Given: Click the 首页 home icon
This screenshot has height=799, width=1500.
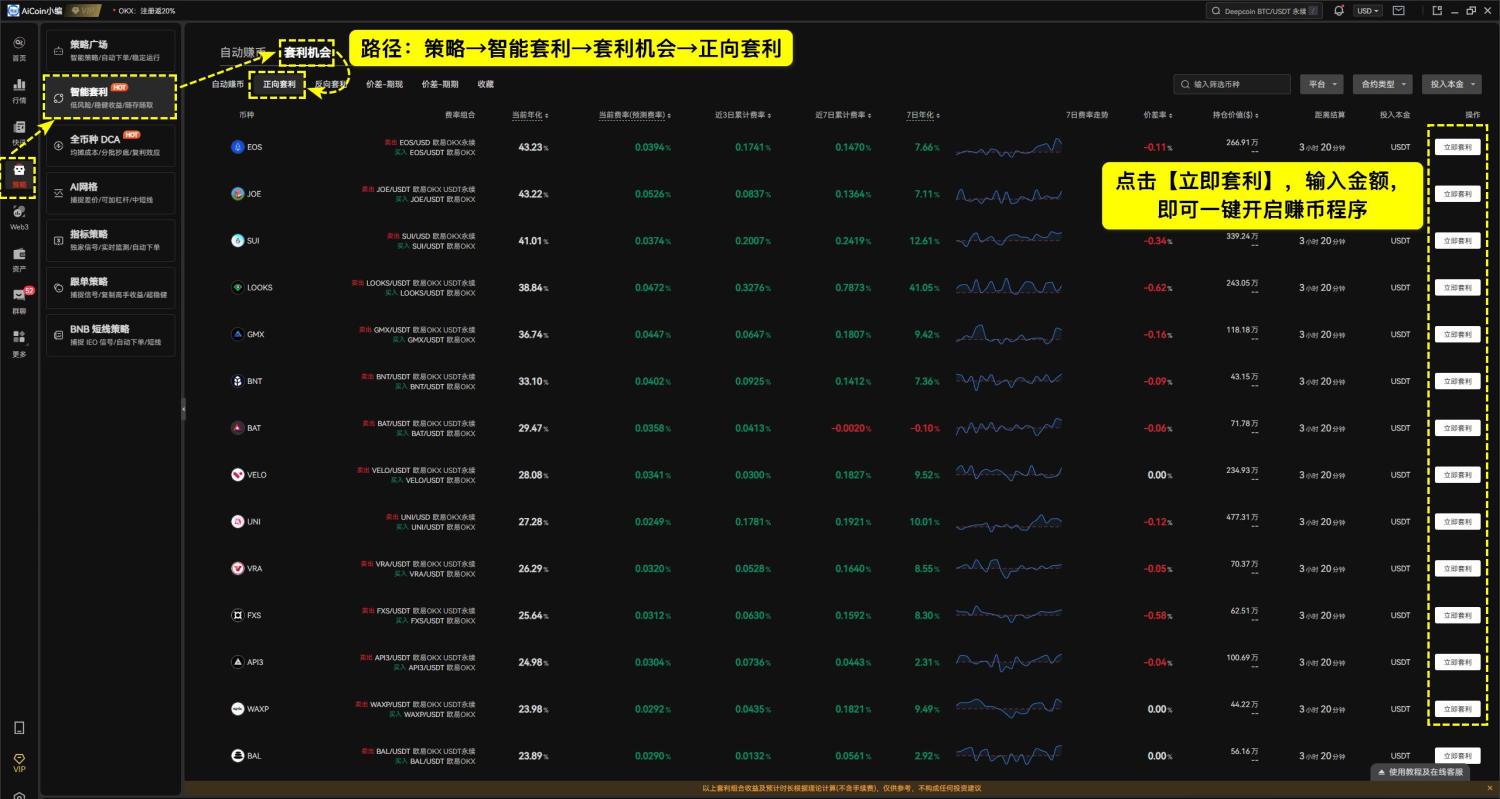Looking at the screenshot, I should point(19,47).
